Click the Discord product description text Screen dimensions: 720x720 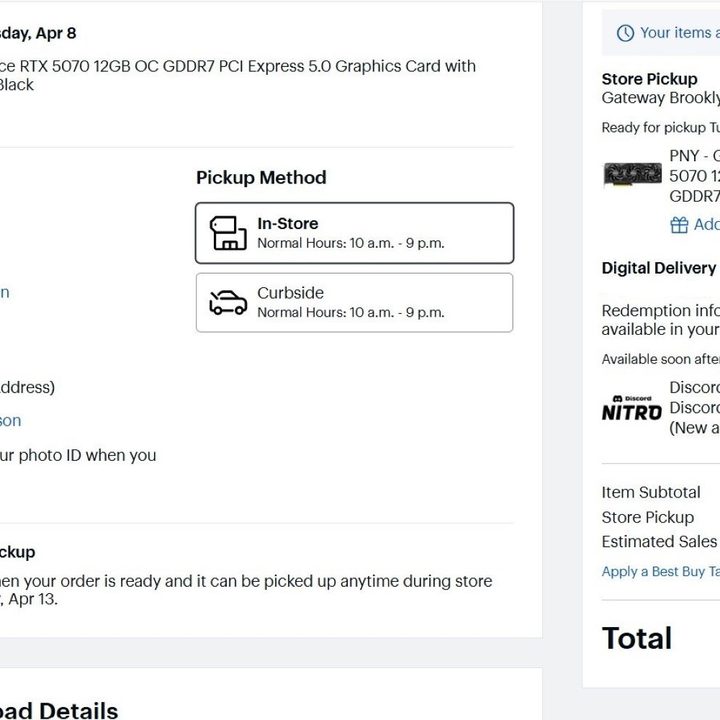pyautogui.click(x=694, y=408)
